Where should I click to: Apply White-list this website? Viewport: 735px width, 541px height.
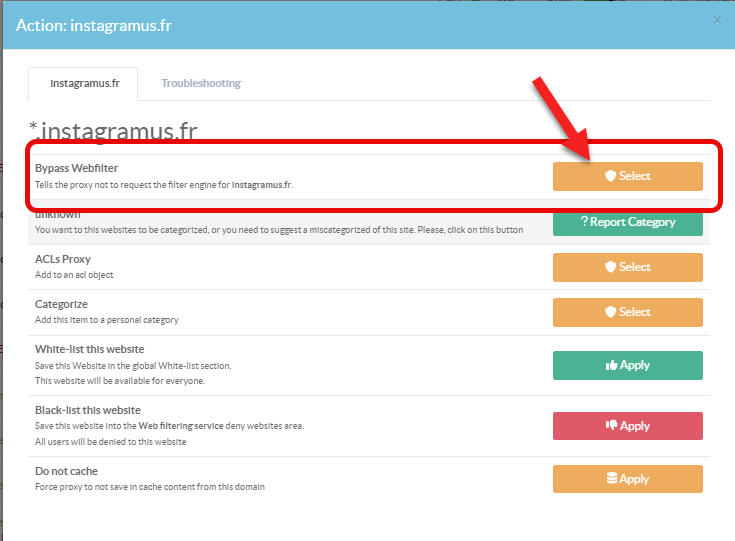pos(628,365)
